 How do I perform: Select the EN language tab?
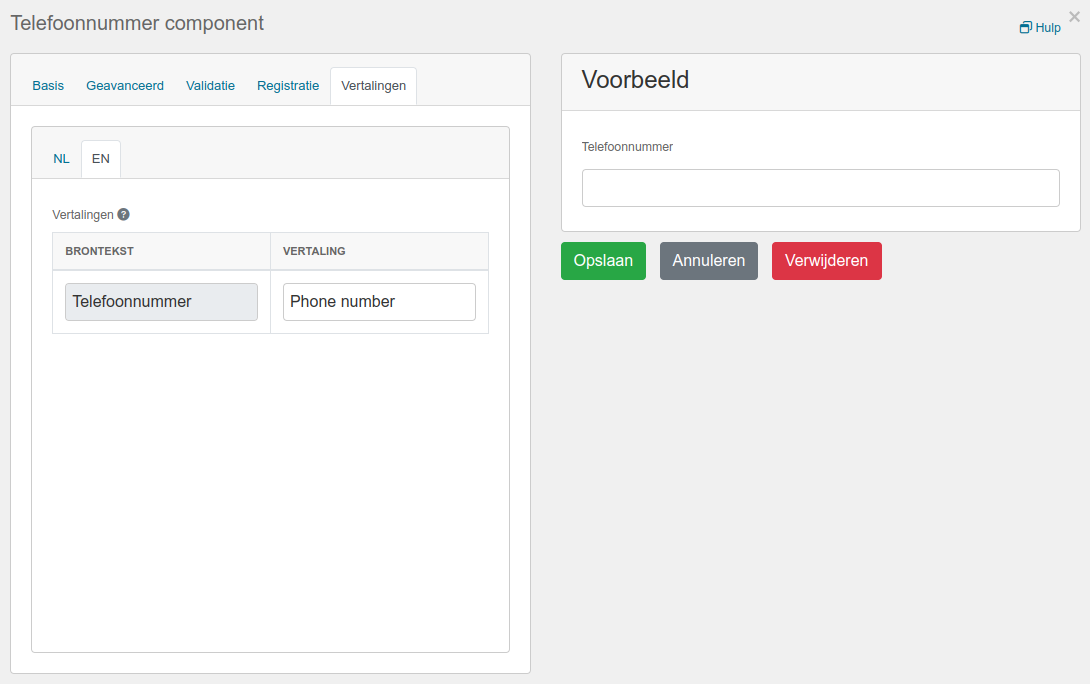coord(101,158)
